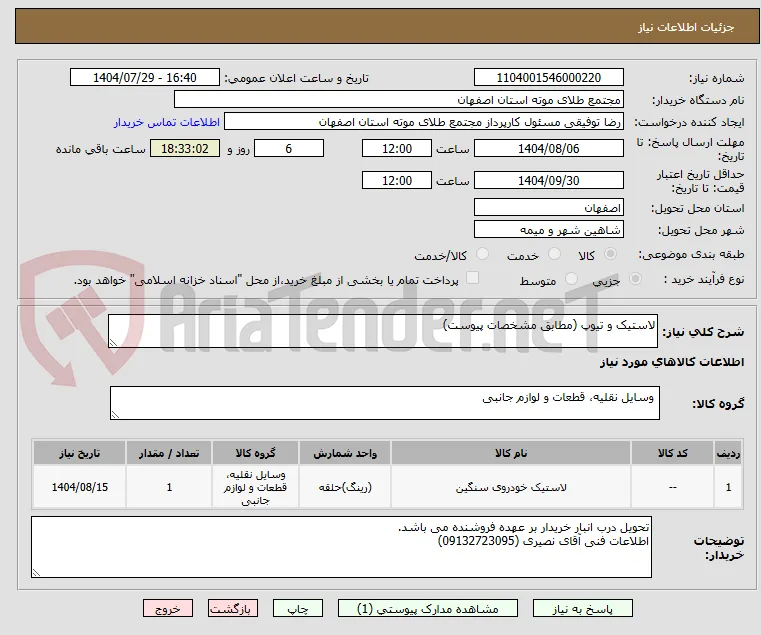This screenshot has width=761, height=635.
Task: Click the بازگشت back button
Action: coord(233,608)
